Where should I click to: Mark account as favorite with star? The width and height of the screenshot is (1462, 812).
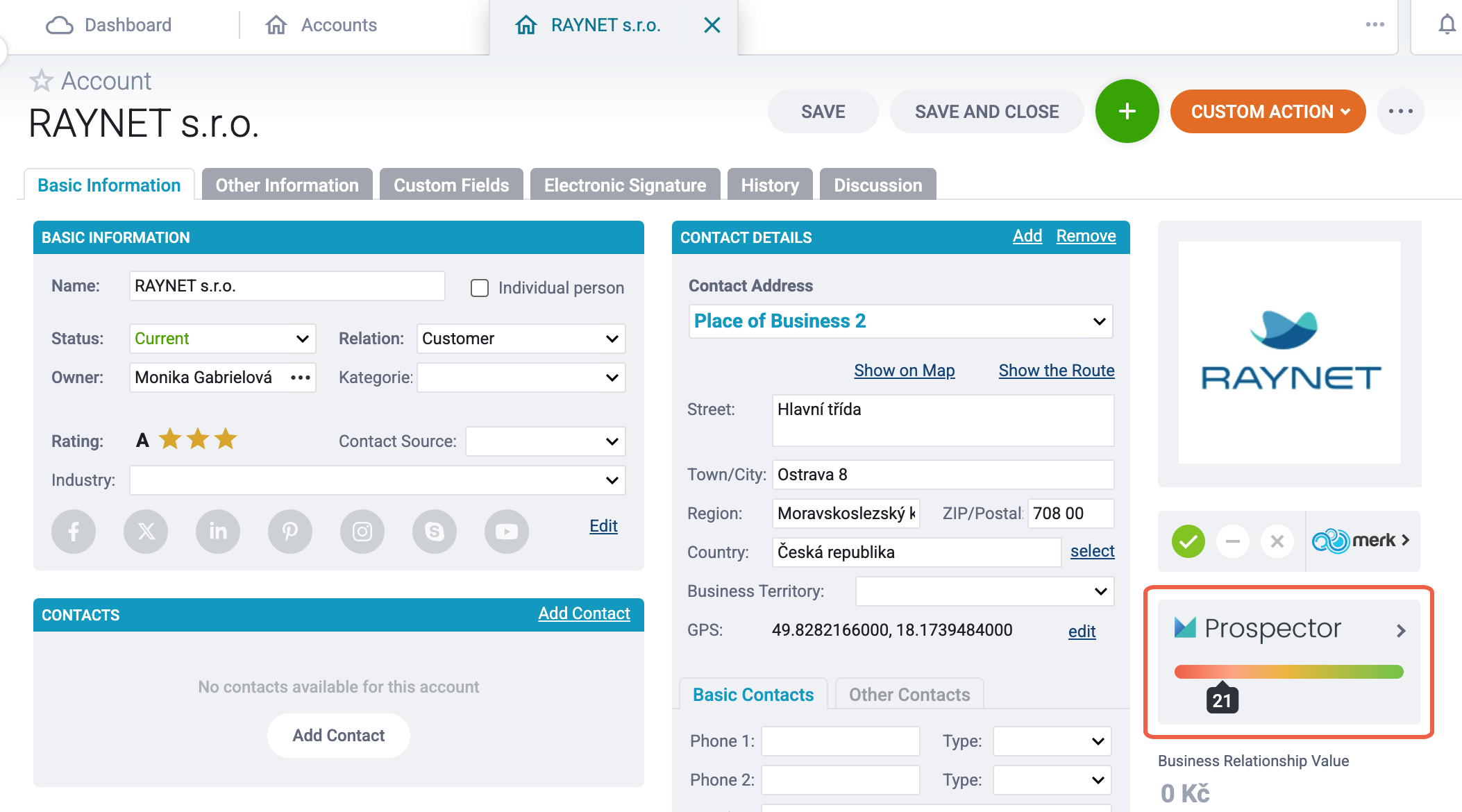41,81
